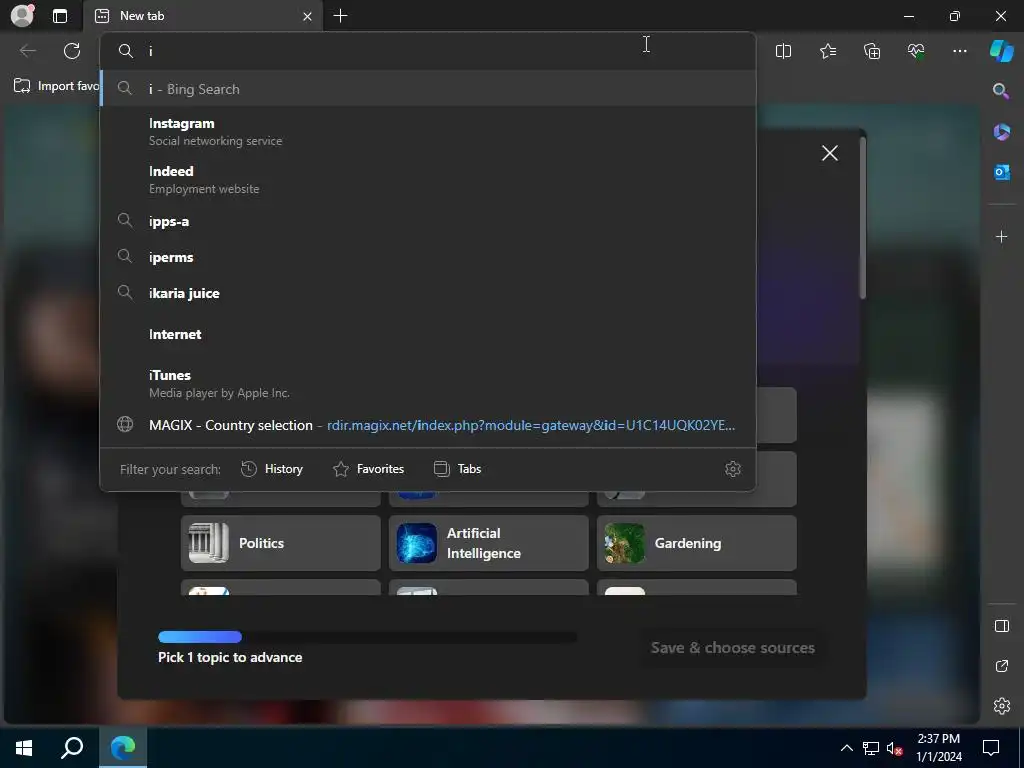Select the iperms search suggestion

click(x=428, y=257)
